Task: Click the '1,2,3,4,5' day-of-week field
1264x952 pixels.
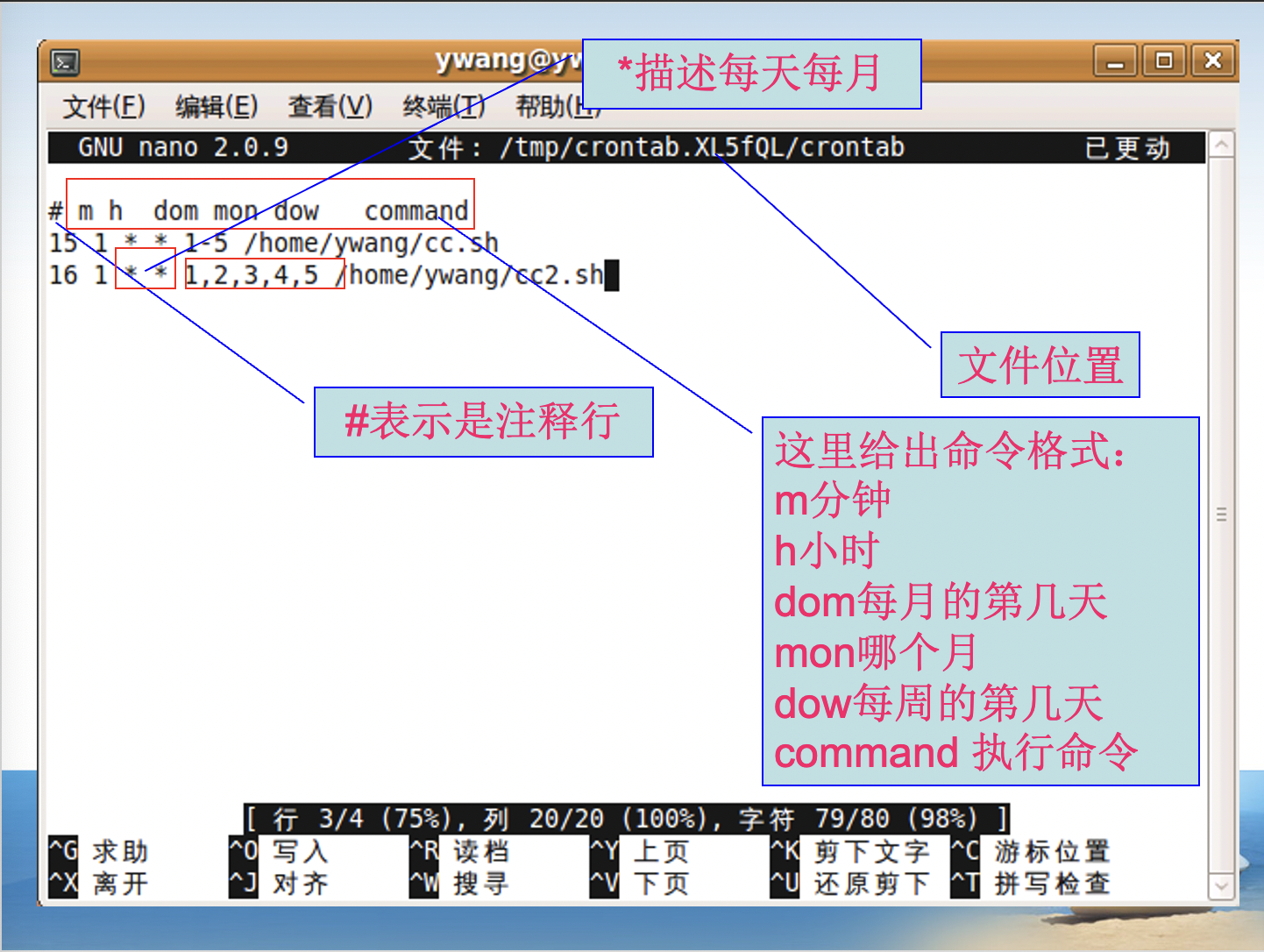Action: (x=252, y=275)
